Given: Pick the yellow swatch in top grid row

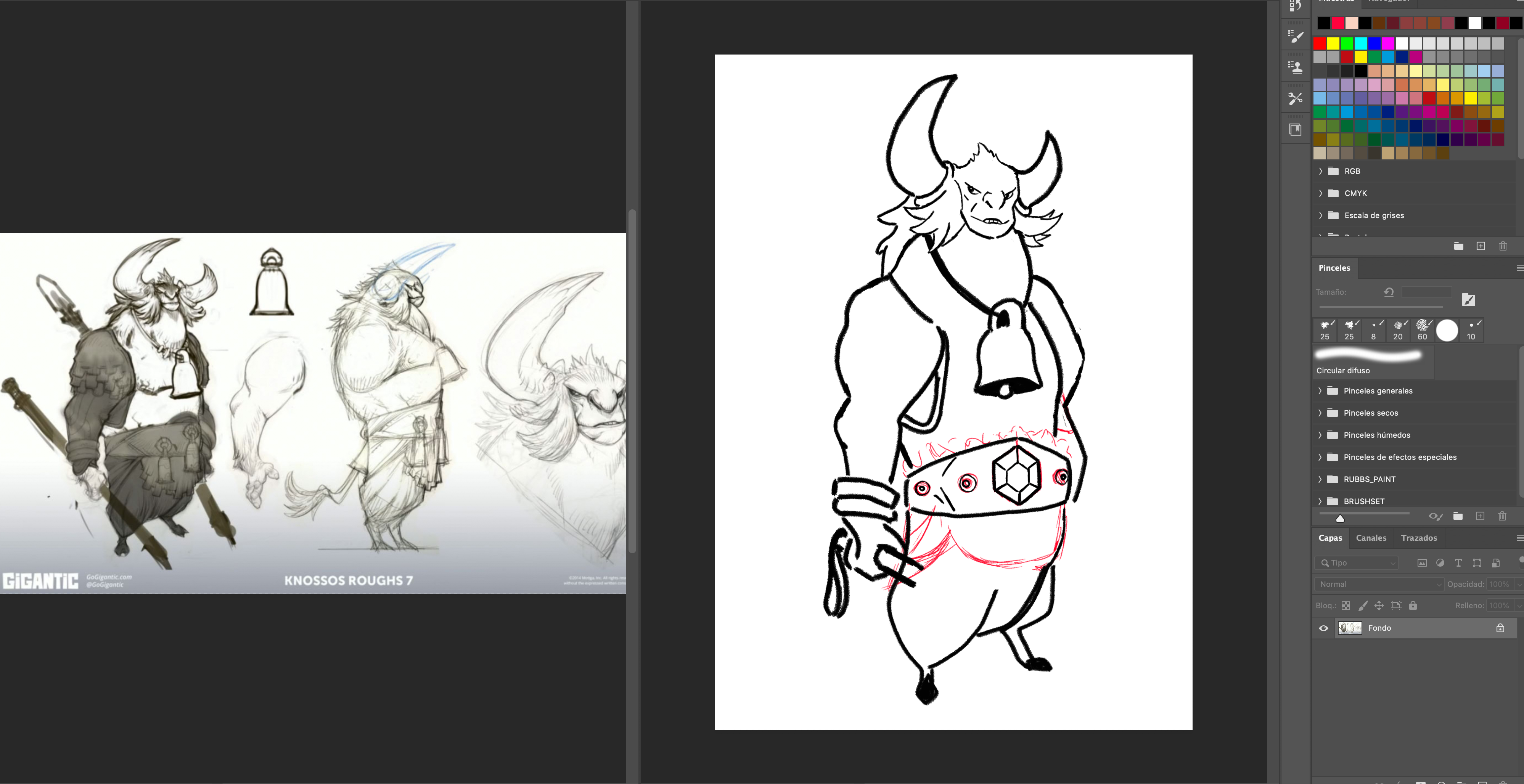Looking at the screenshot, I should click(1333, 44).
